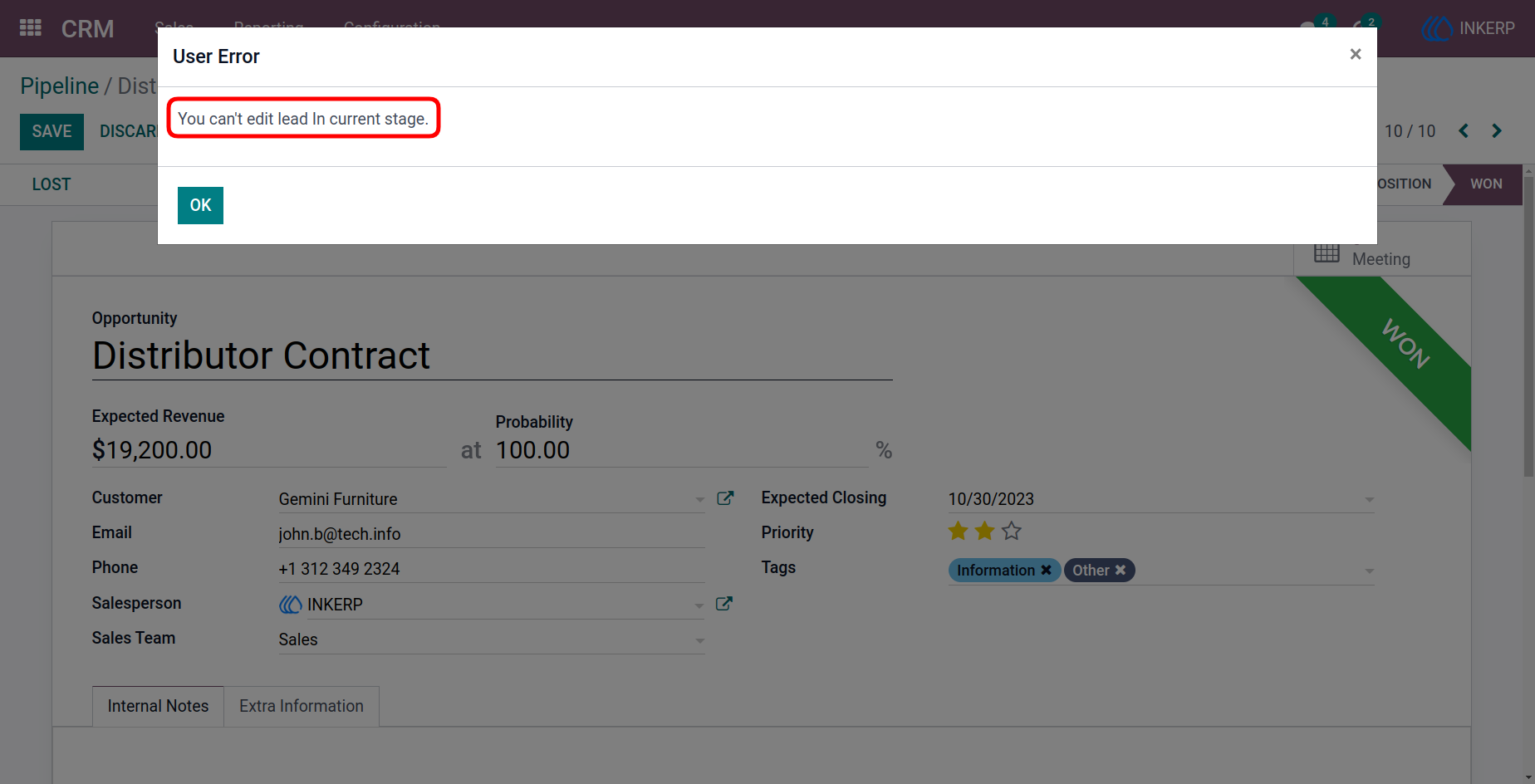This screenshot has height=784, width=1535.
Task: Expand the Customer dropdown arrow
Action: tap(699, 500)
